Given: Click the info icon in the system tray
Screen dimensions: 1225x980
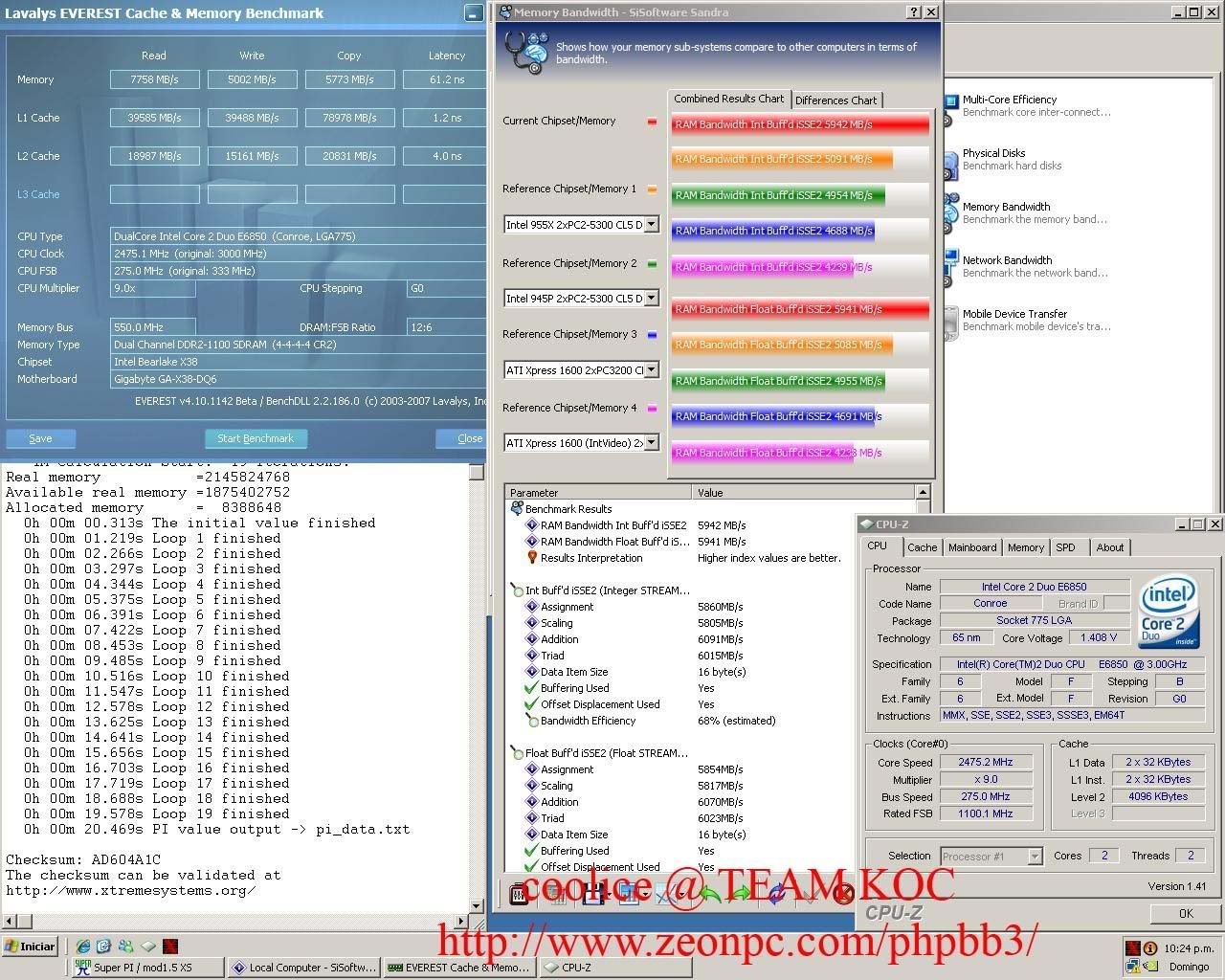Looking at the screenshot, I should pos(1150,948).
